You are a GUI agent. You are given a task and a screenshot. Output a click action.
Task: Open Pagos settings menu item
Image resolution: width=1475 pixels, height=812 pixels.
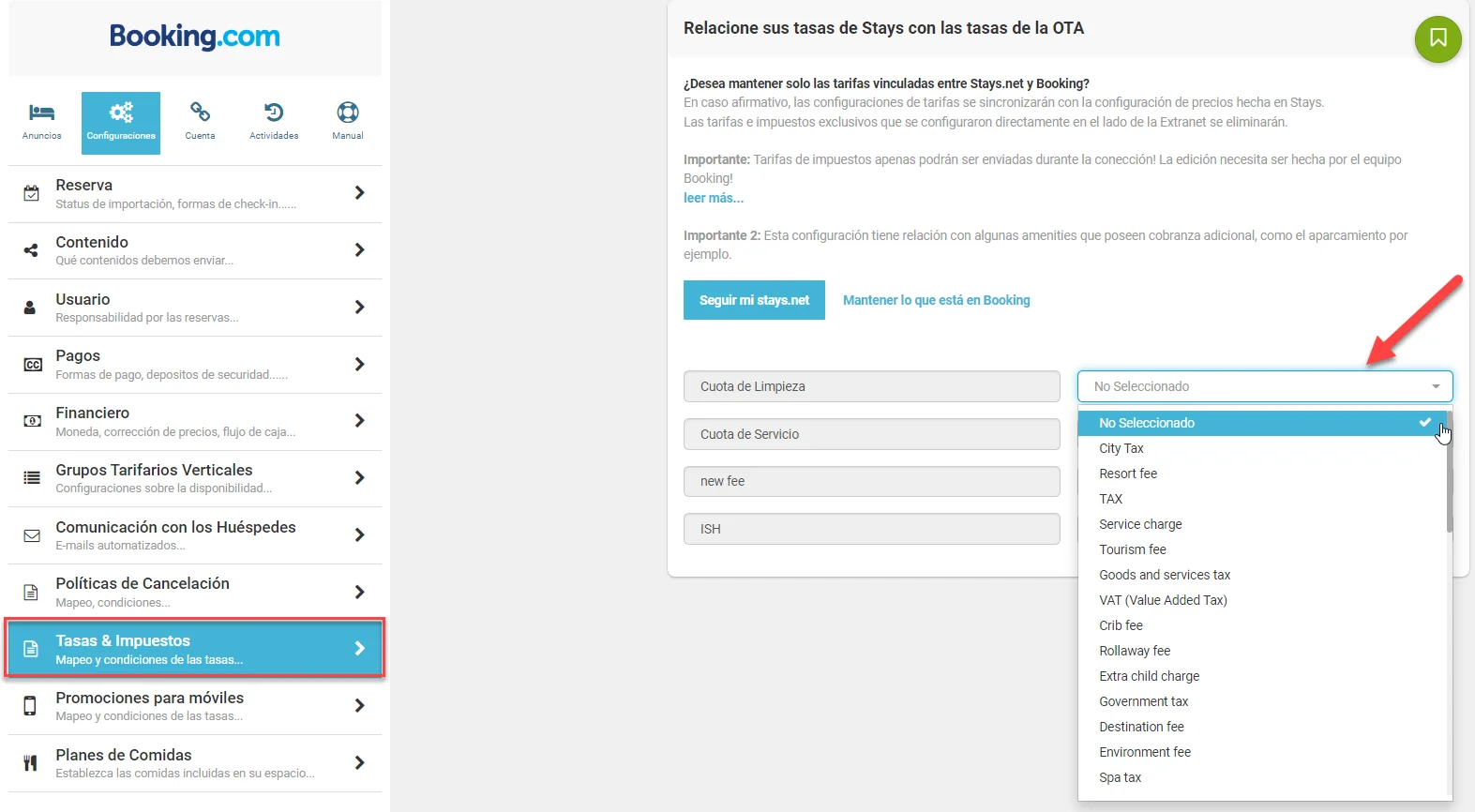[x=195, y=365]
